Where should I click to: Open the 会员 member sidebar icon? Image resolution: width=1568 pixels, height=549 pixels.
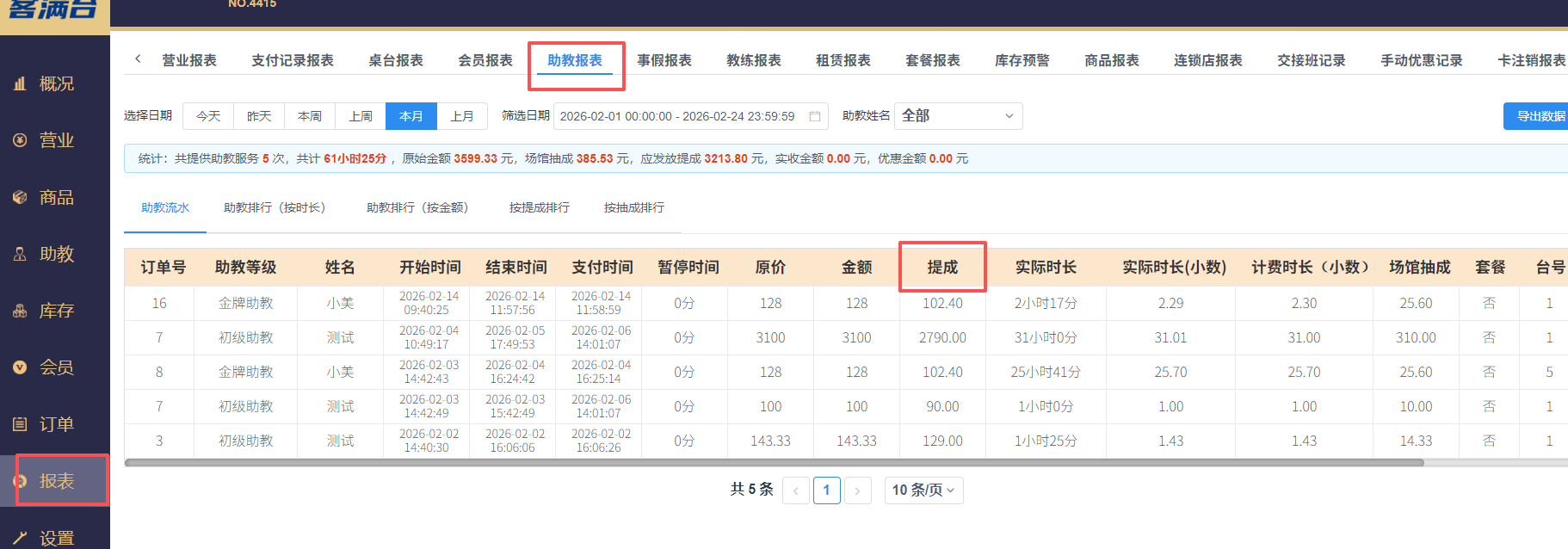20,367
